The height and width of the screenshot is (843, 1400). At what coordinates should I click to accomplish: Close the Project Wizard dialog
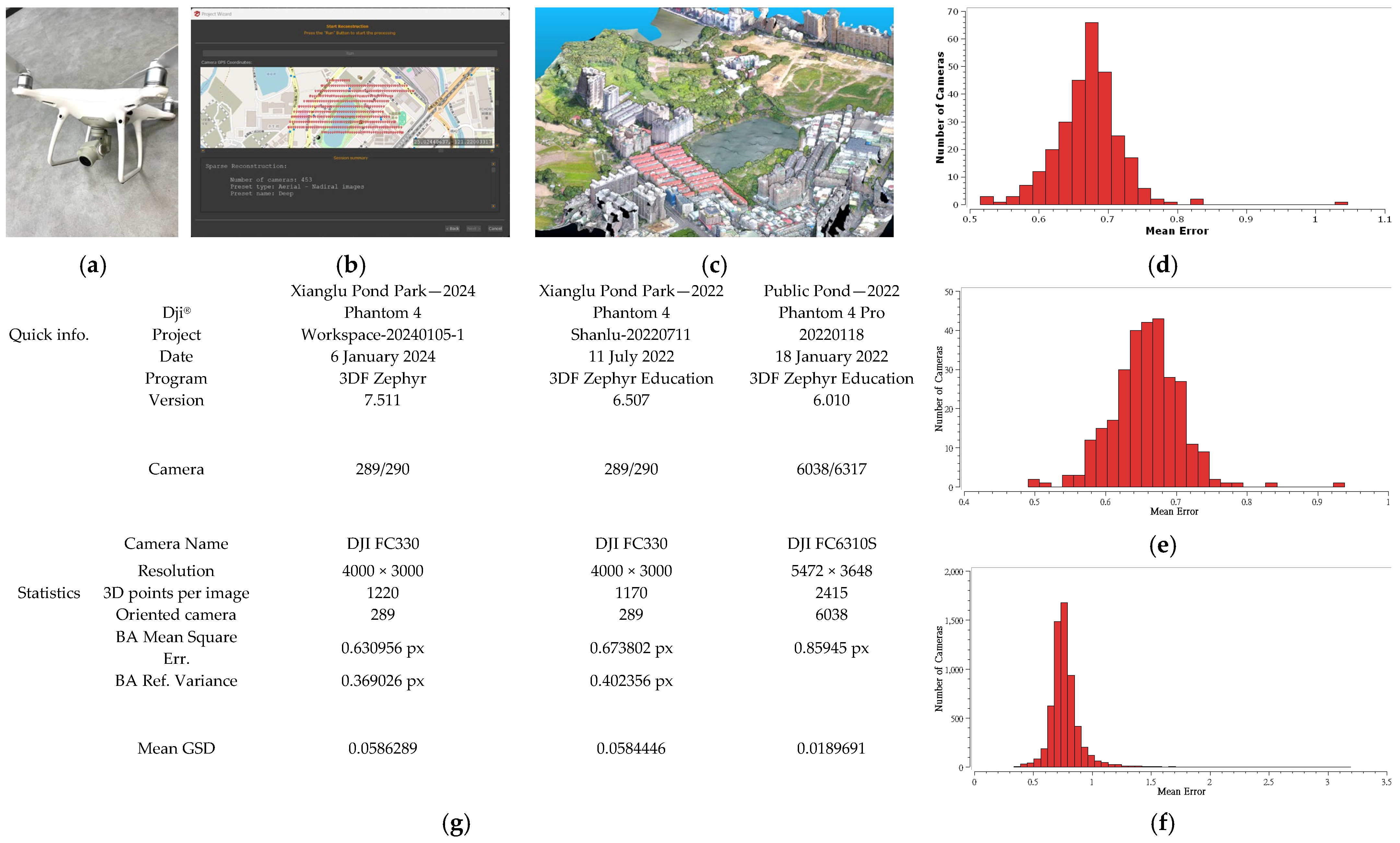(x=502, y=14)
